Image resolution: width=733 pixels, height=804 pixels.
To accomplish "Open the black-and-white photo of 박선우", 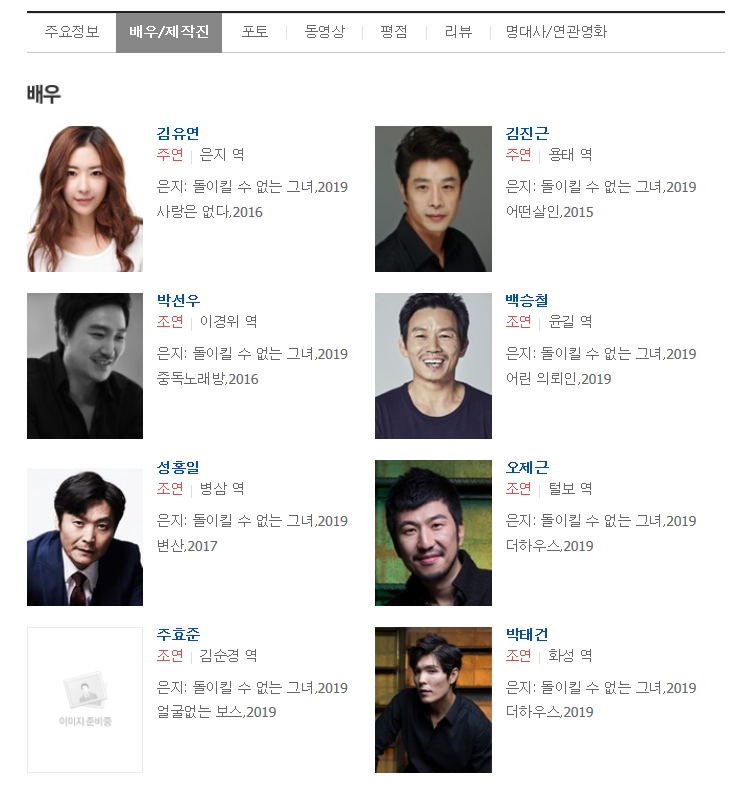I will point(85,366).
